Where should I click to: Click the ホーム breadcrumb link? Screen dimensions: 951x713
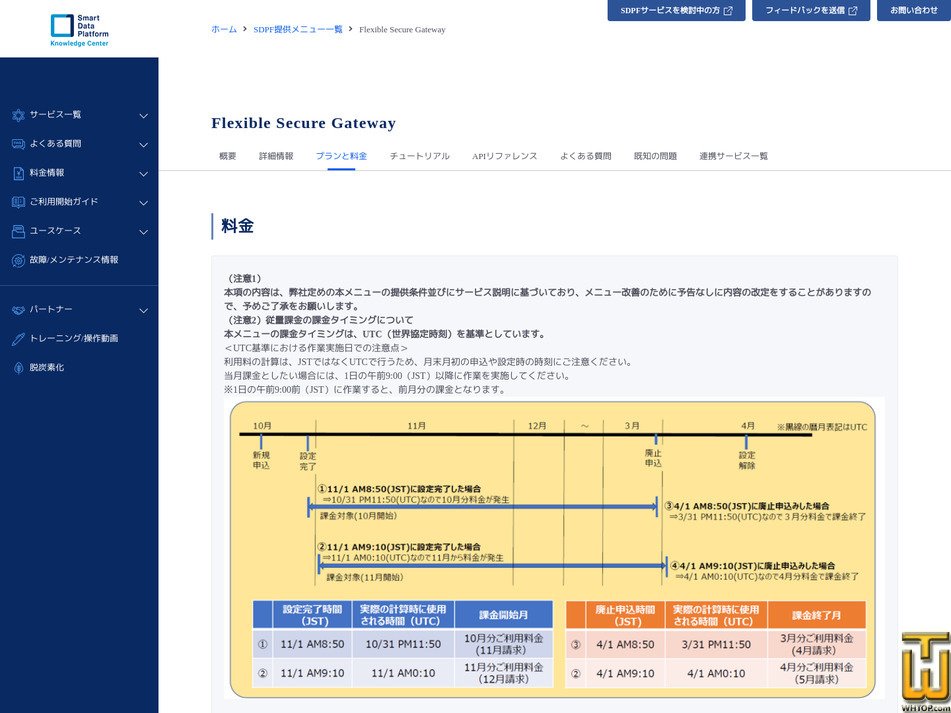click(x=224, y=29)
